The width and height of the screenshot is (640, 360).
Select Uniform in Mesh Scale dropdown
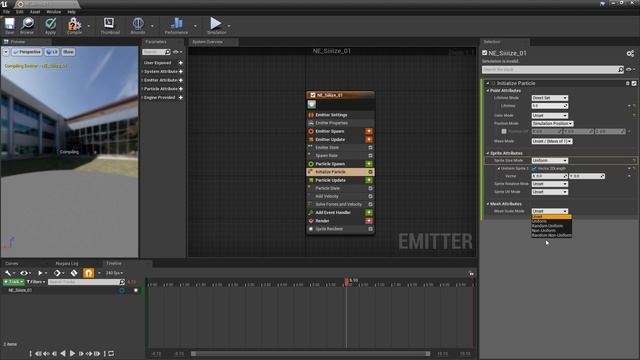[x=551, y=221]
